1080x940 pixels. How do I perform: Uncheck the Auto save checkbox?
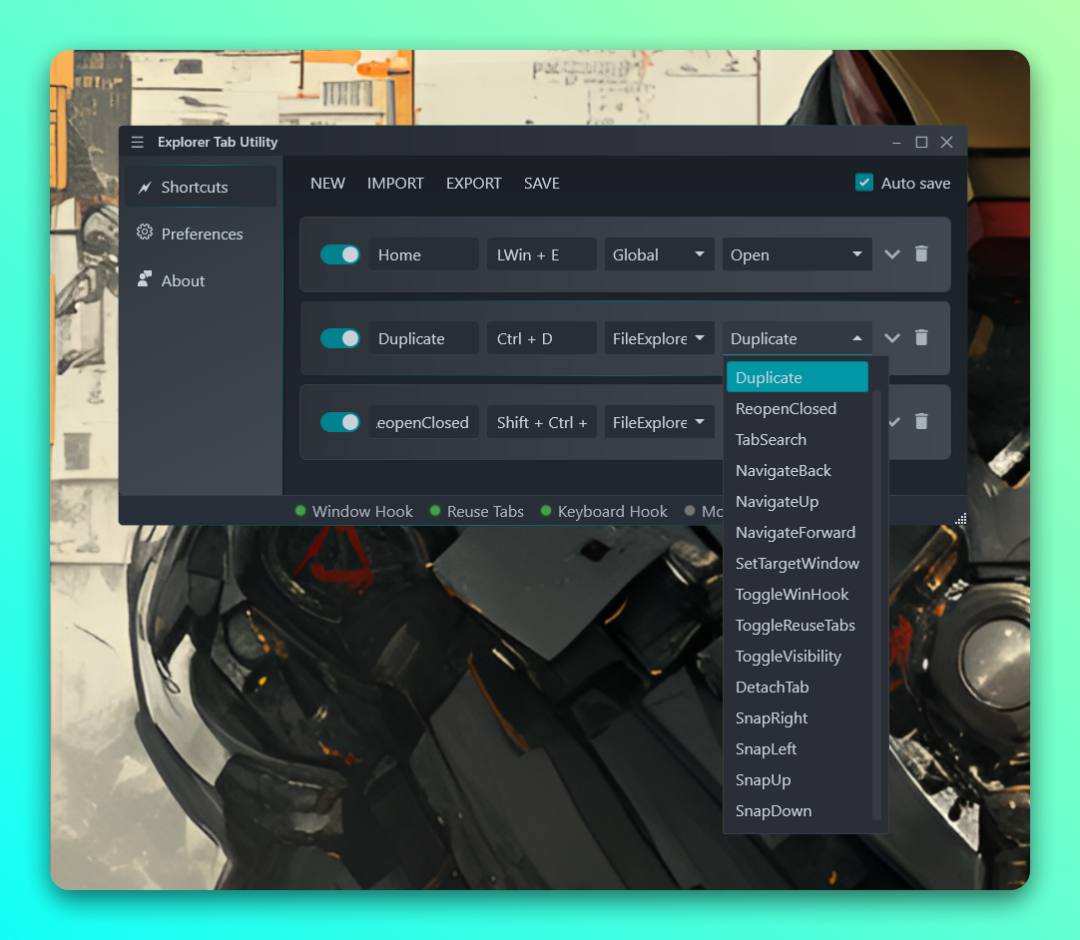point(864,183)
